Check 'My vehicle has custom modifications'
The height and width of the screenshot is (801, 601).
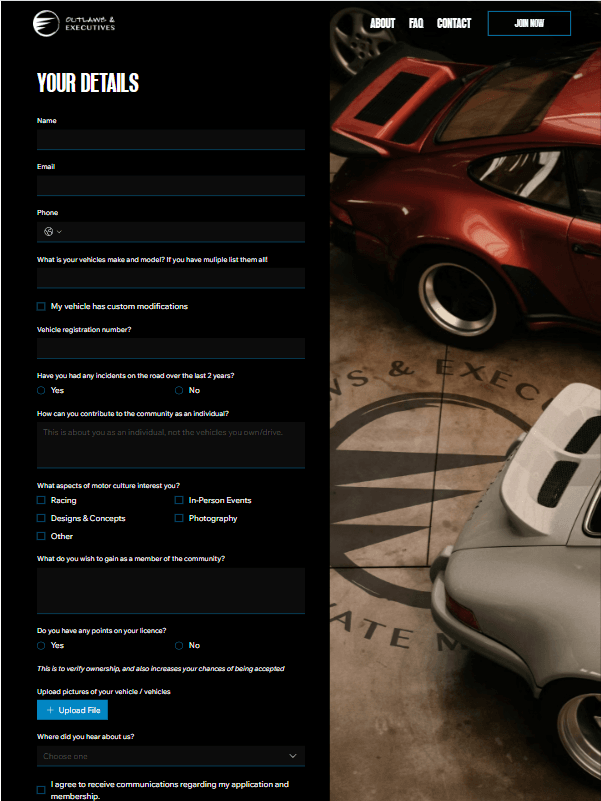tap(41, 307)
